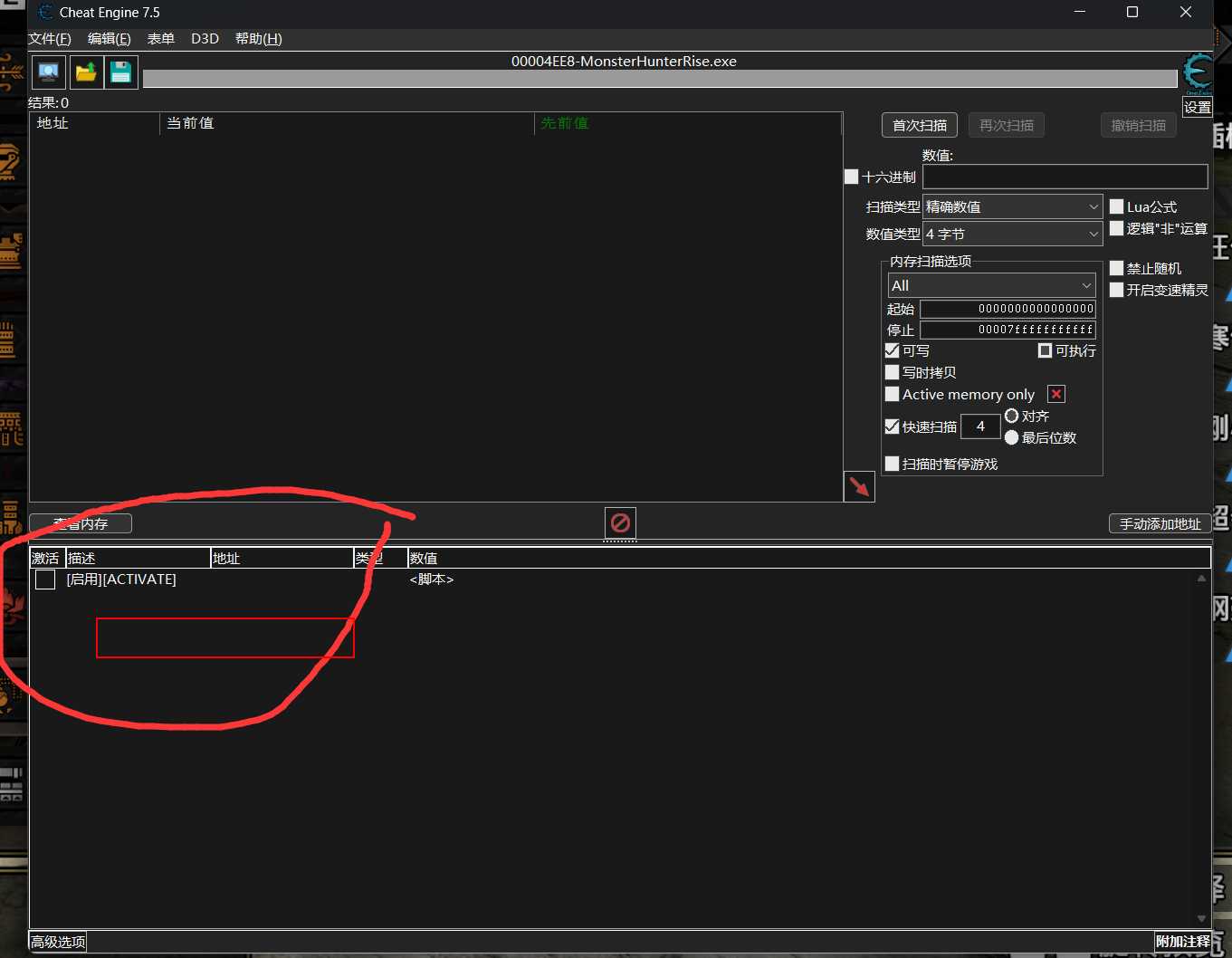The height and width of the screenshot is (958, 1232).
Task: Click the cheat table scrollbar down arrow
Action: (1202, 918)
